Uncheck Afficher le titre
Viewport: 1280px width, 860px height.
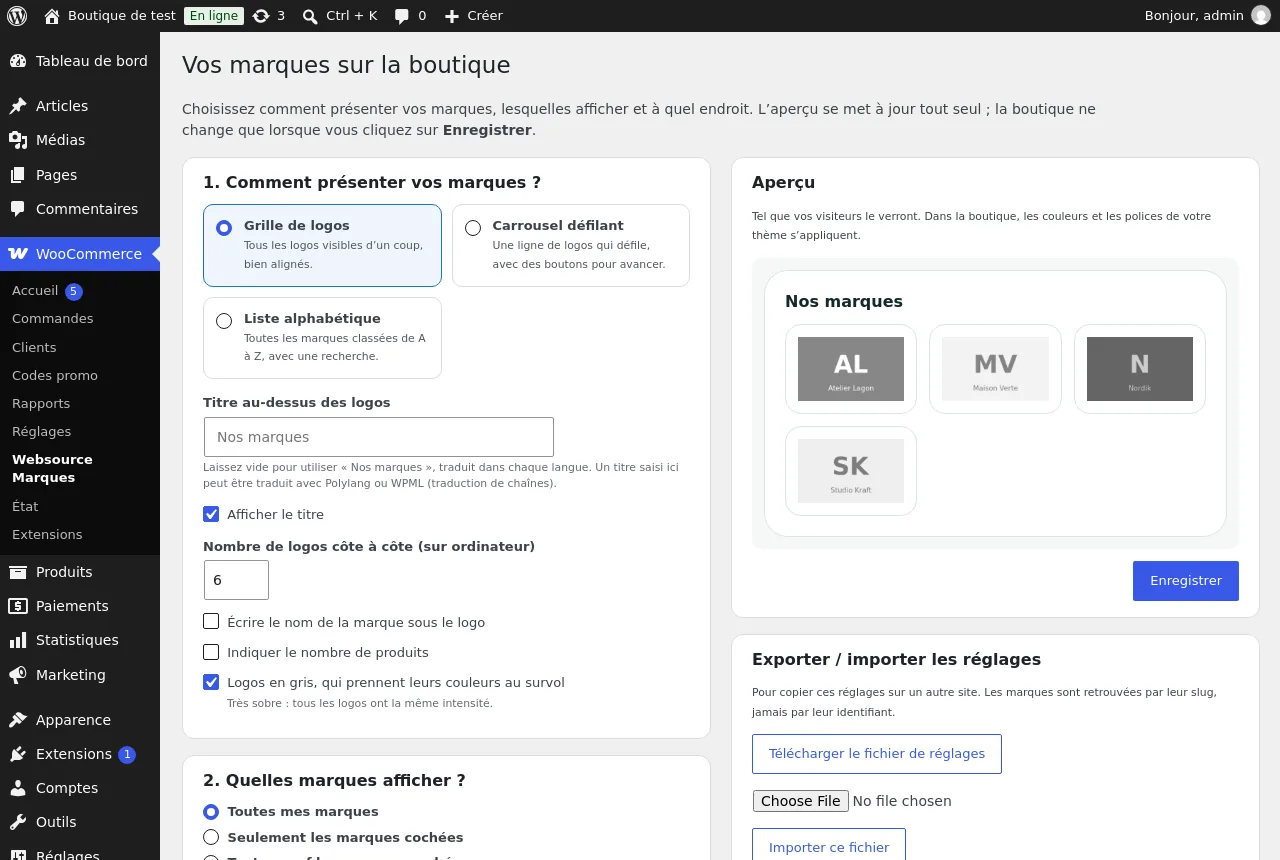pos(211,514)
